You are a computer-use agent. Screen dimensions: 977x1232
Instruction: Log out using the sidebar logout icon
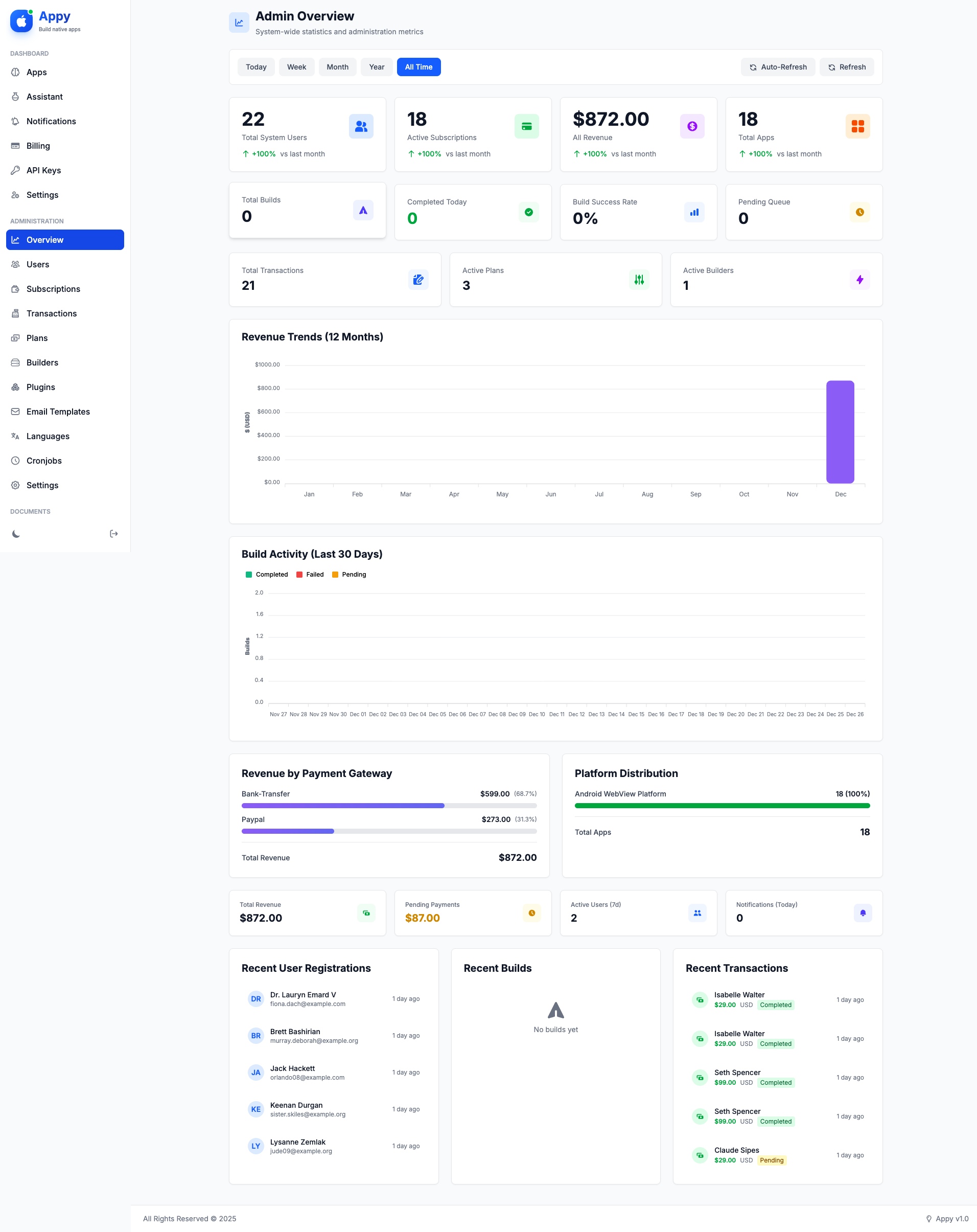point(114,534)
